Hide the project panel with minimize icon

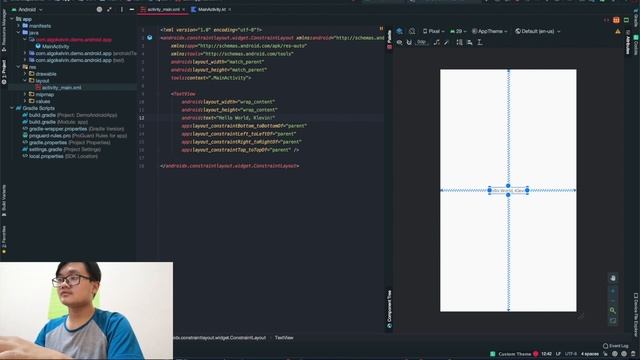click(131, 9)
